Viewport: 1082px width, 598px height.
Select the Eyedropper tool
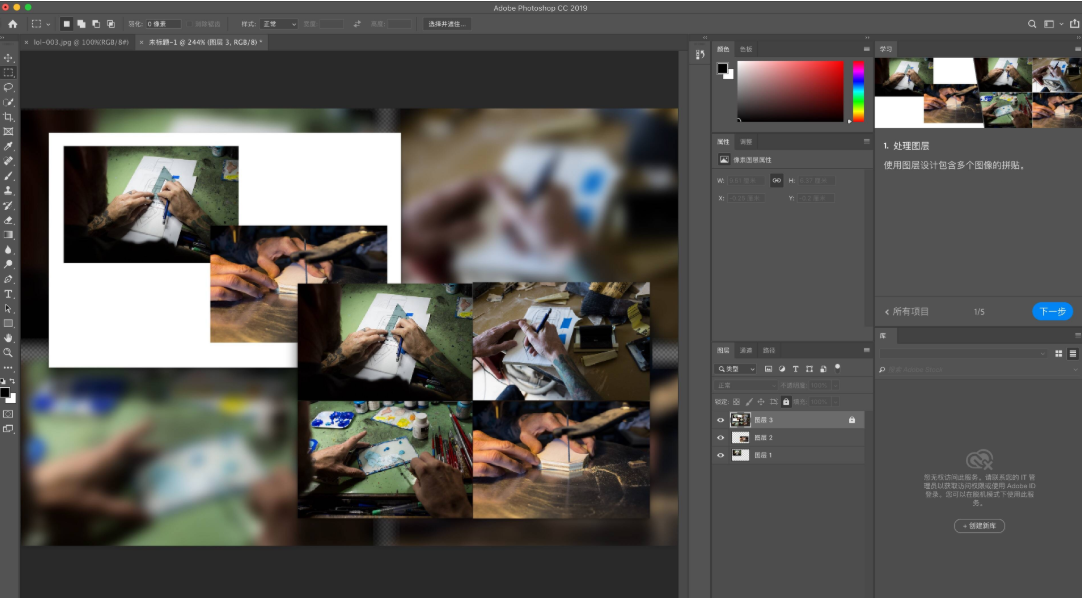[x=7, y=146]
